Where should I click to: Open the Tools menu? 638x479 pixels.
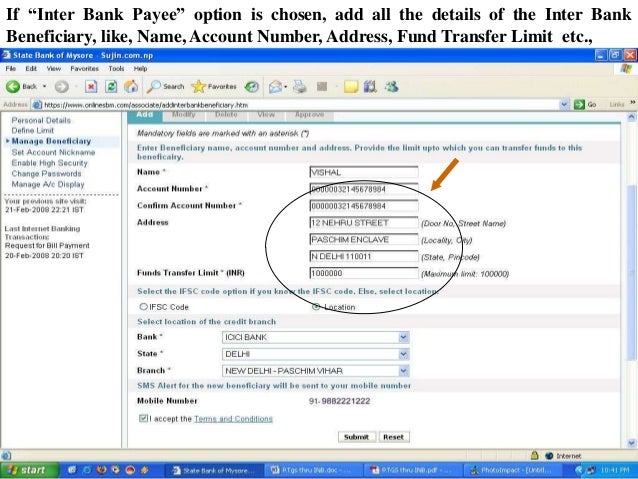[x=116, y=68]
